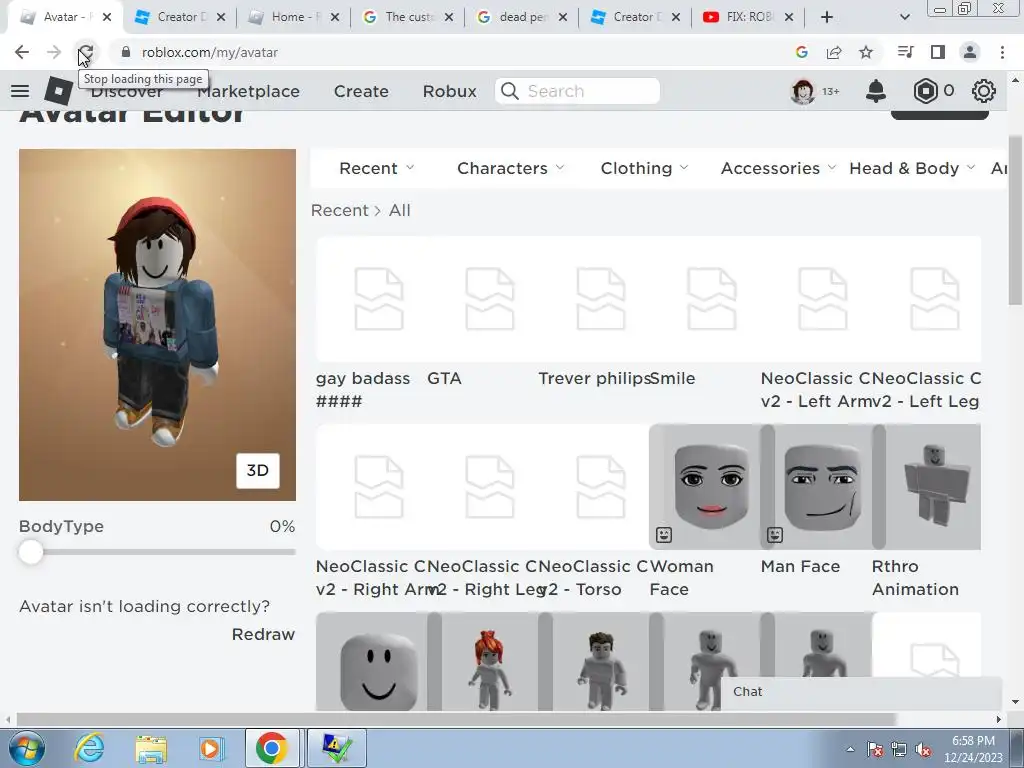
Task: Click the Roblox search field
Action: click(x=578, y=91)
